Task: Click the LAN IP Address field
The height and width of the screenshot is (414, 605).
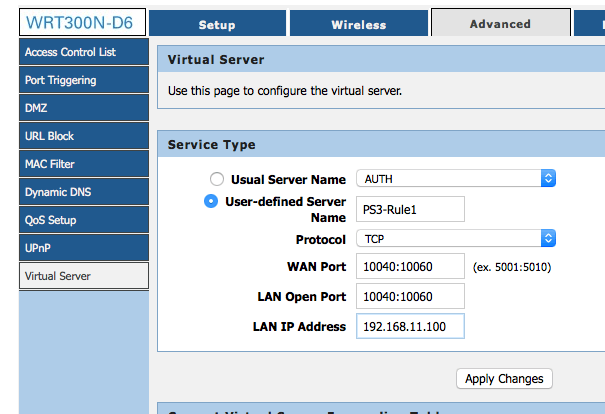Action: (x=410, y=326)
